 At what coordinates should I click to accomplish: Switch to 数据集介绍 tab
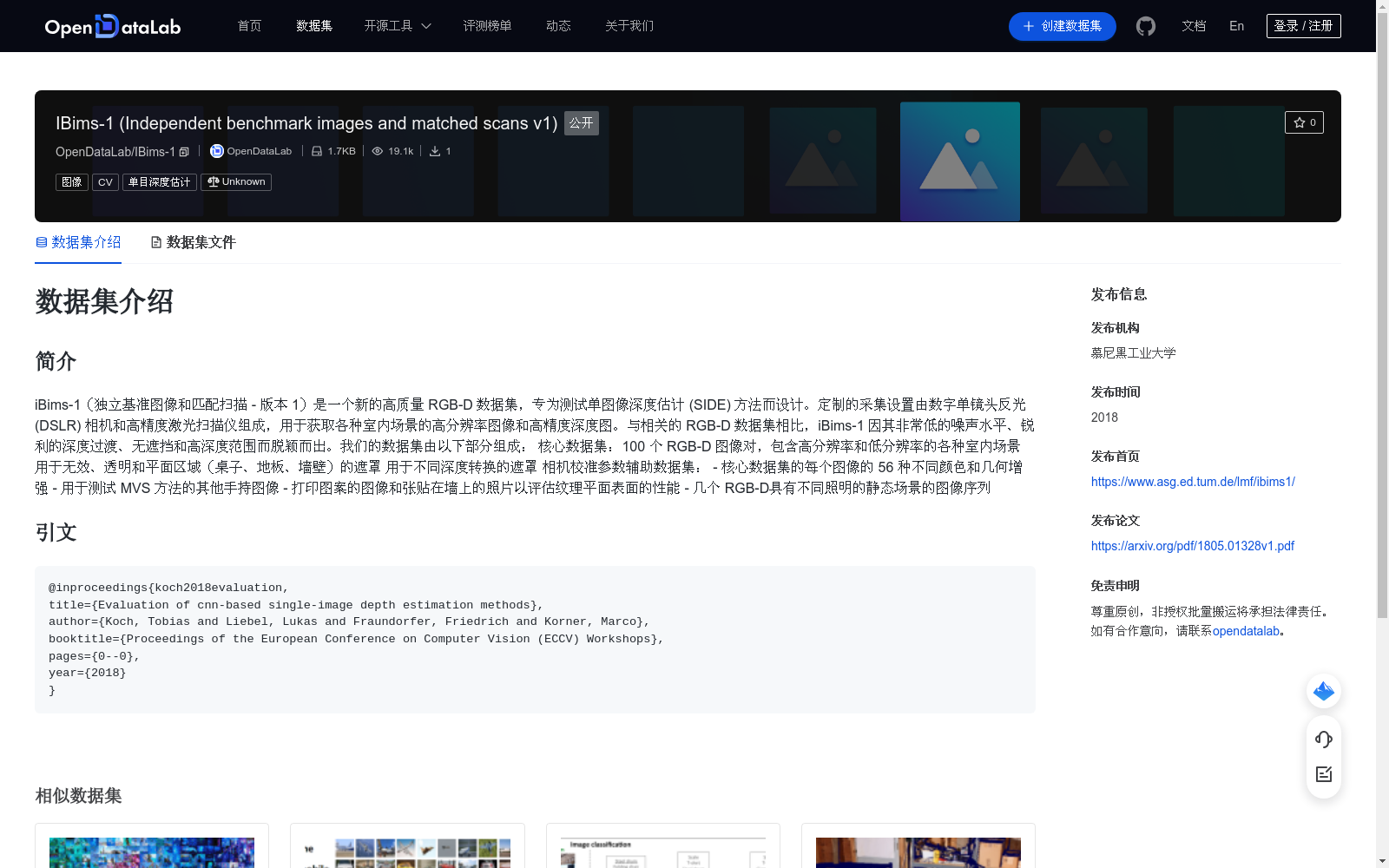78,242
